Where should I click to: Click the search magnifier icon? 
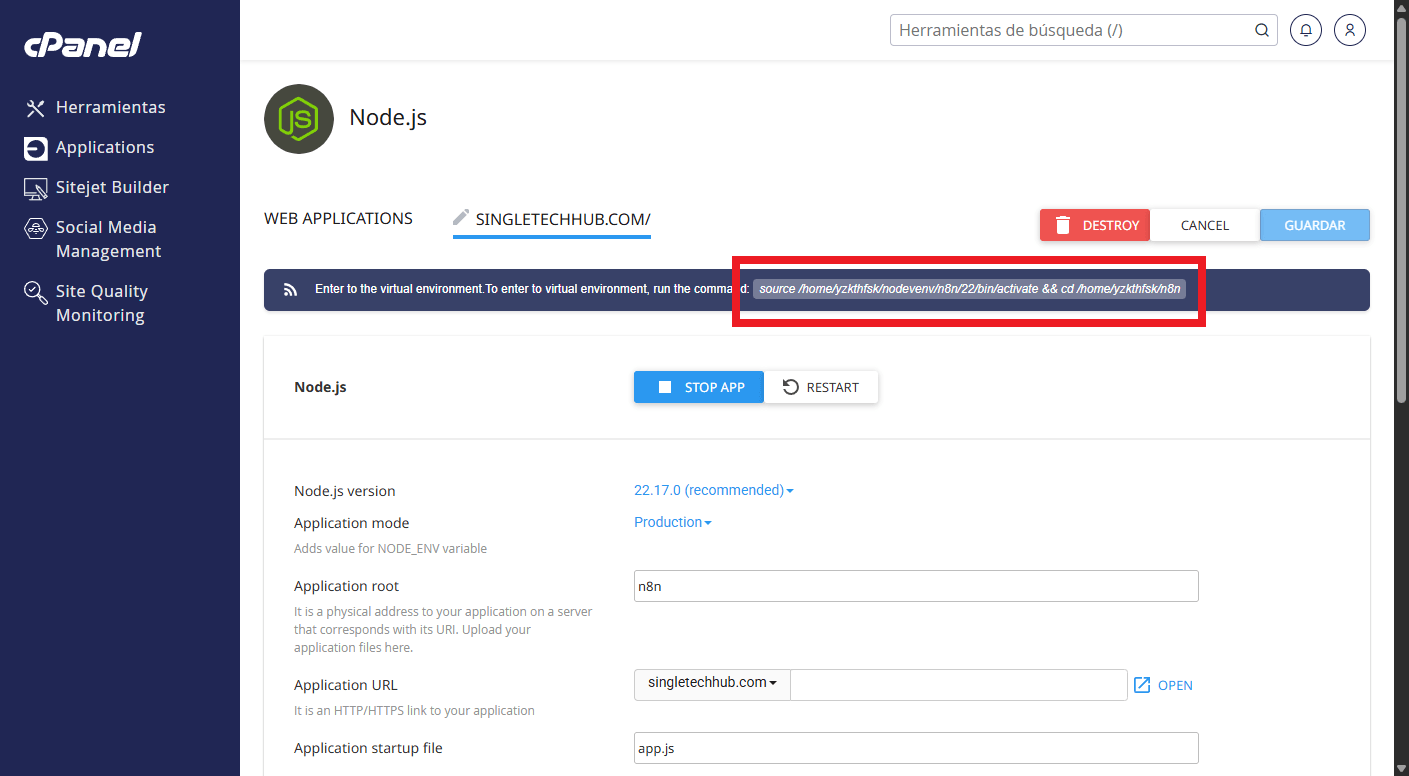point(1262,30)
